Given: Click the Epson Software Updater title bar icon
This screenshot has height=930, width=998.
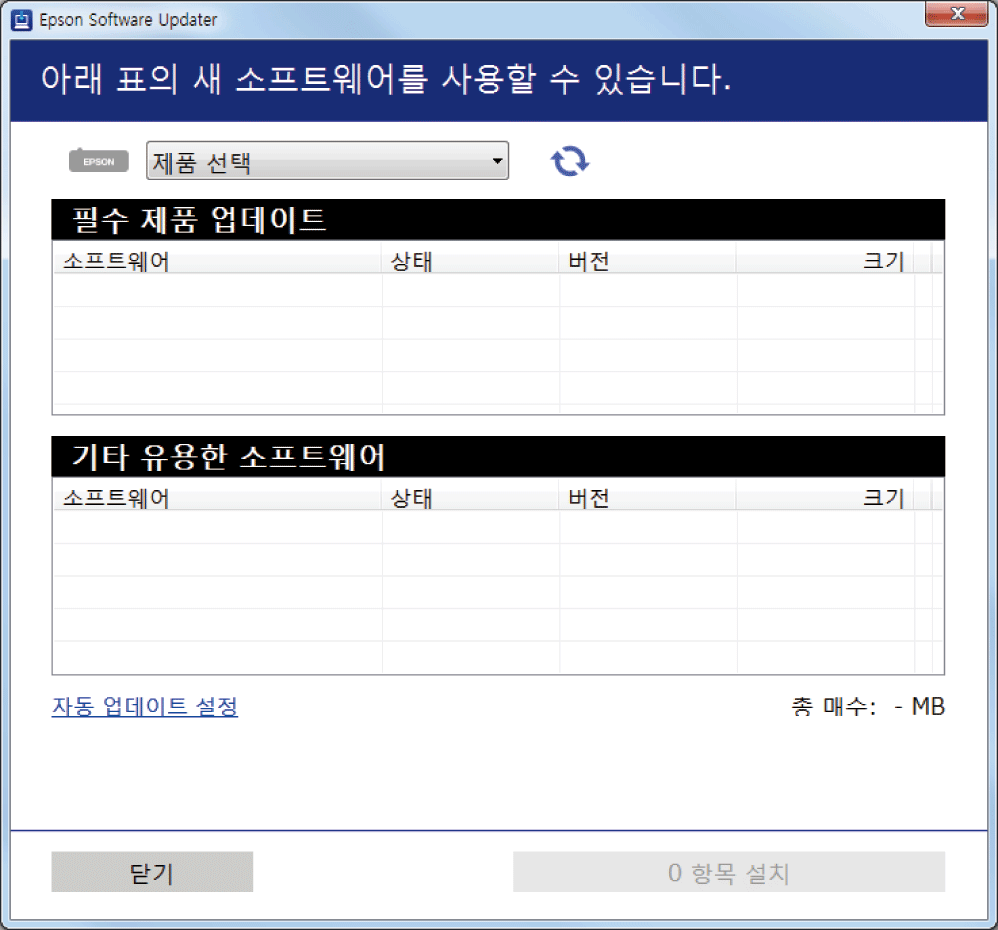Looking at the screenshot, I should (x=21, y=19).
